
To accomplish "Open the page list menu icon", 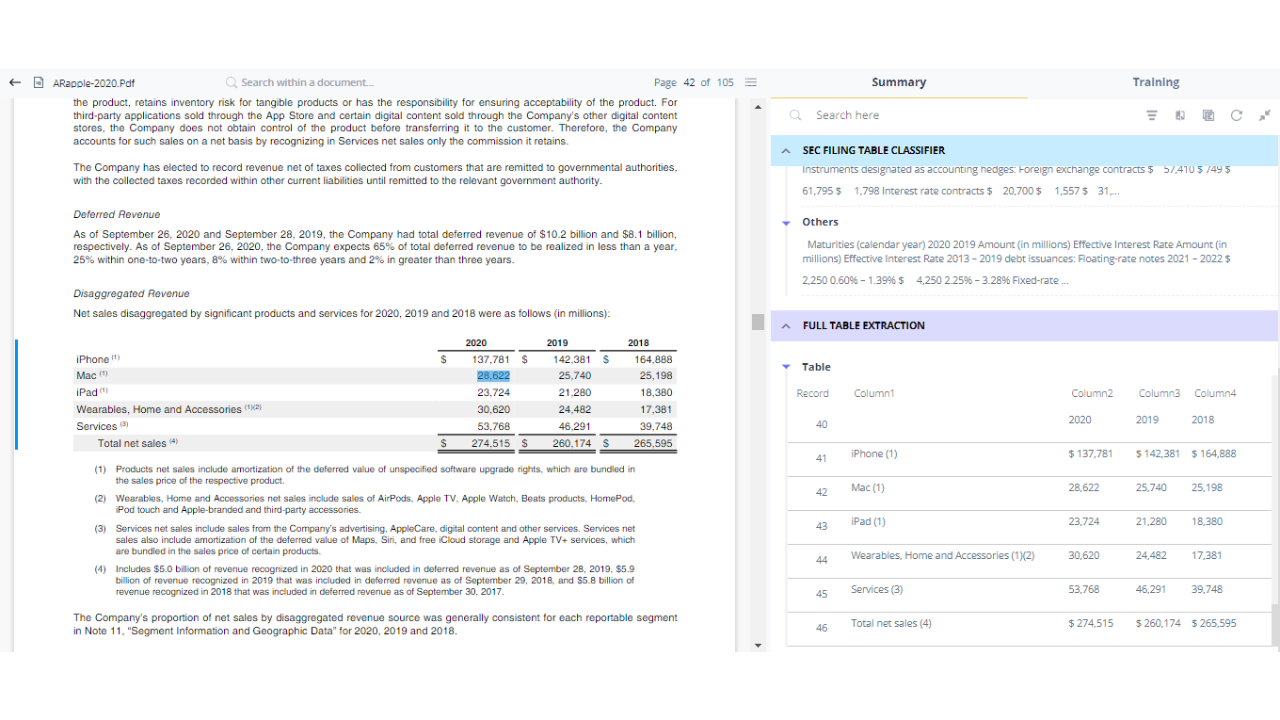I will click(x=751, y=83).
